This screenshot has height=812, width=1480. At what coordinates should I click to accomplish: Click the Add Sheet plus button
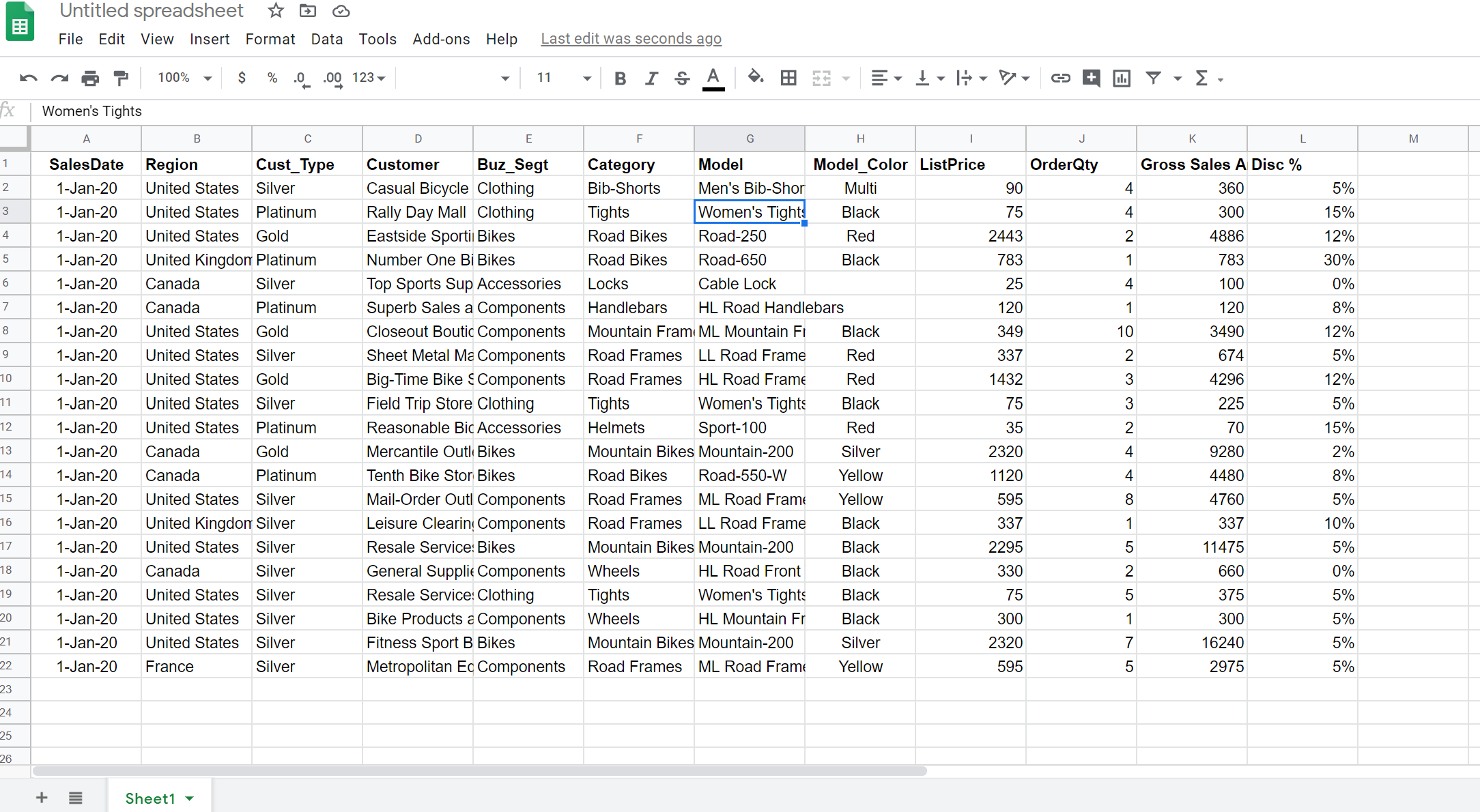coord(42,798)
